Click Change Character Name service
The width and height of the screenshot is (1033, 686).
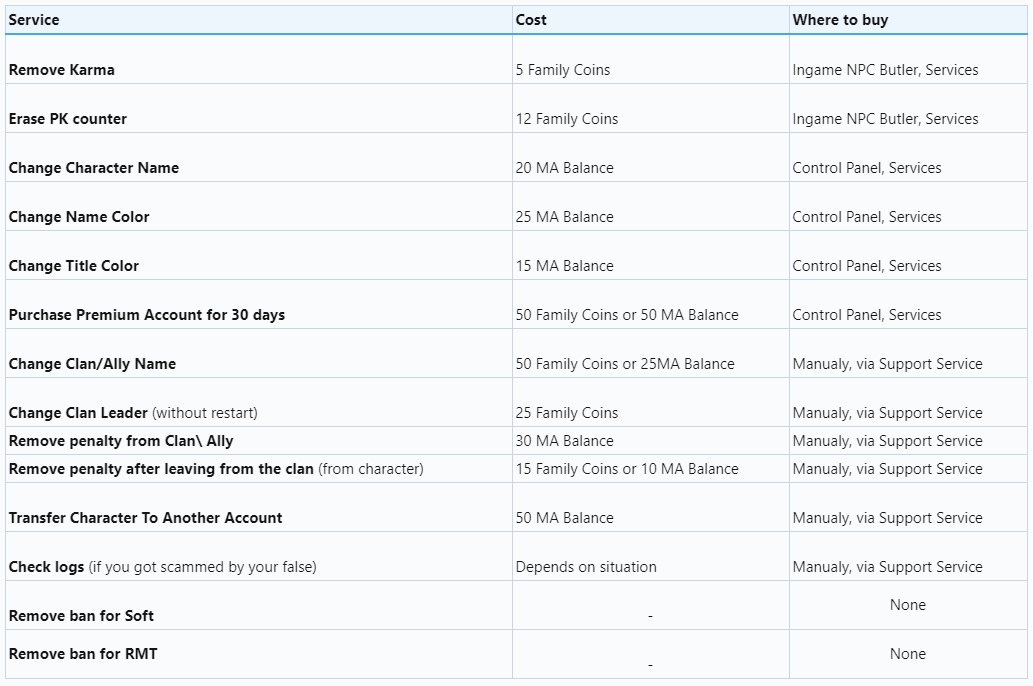[94, 168]
